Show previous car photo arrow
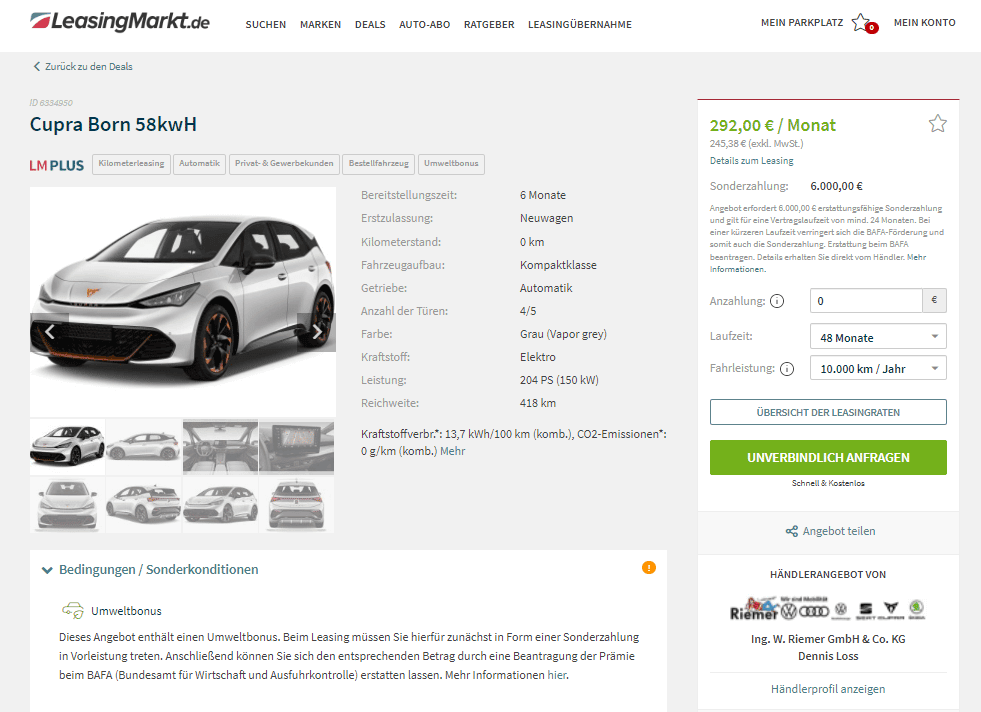 (49, 332)
